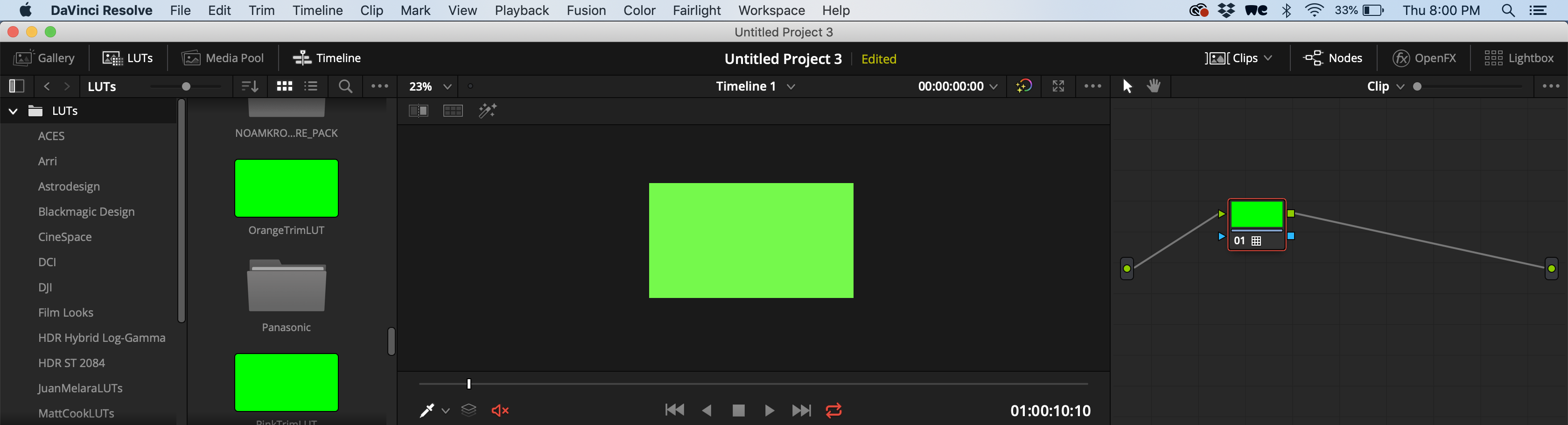Toggle loop playback
Image resolution: width=1568 pixels, height=425 pixels.
(834, 411)
